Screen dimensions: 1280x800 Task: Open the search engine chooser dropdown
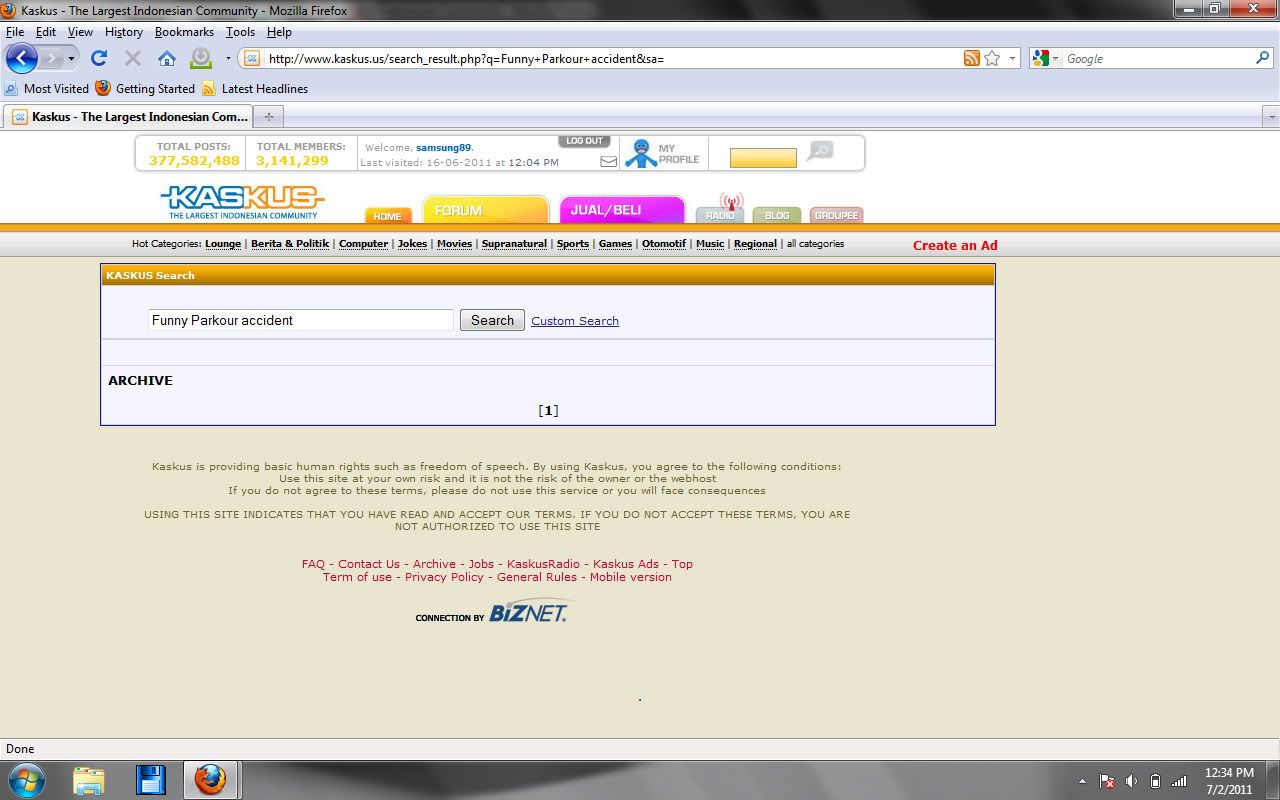click(1055, 58)
